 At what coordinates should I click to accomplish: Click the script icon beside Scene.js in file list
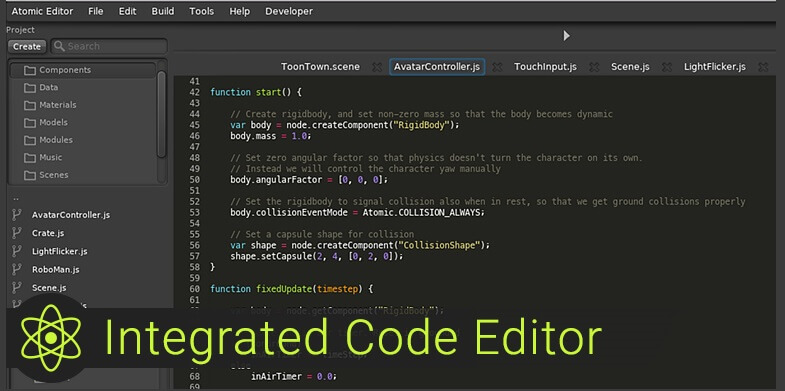coord(17,288)
